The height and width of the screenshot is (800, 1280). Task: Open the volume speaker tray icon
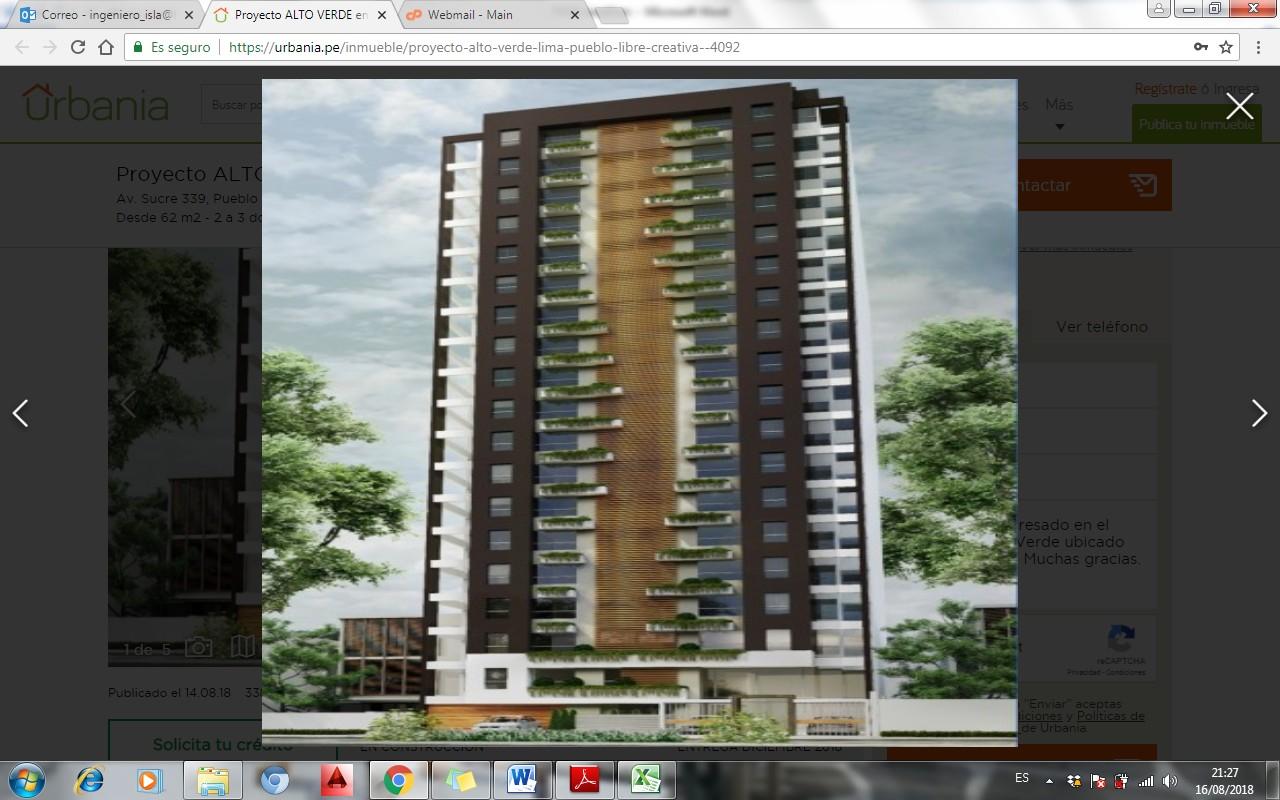[1170, 781]
